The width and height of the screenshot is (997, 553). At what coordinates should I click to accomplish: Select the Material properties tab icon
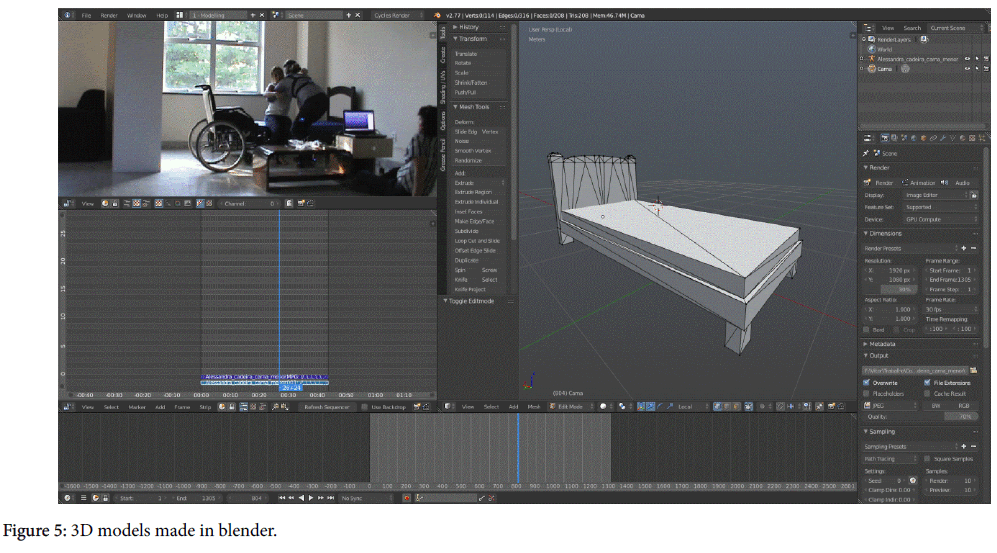click(x=963, y=138)
